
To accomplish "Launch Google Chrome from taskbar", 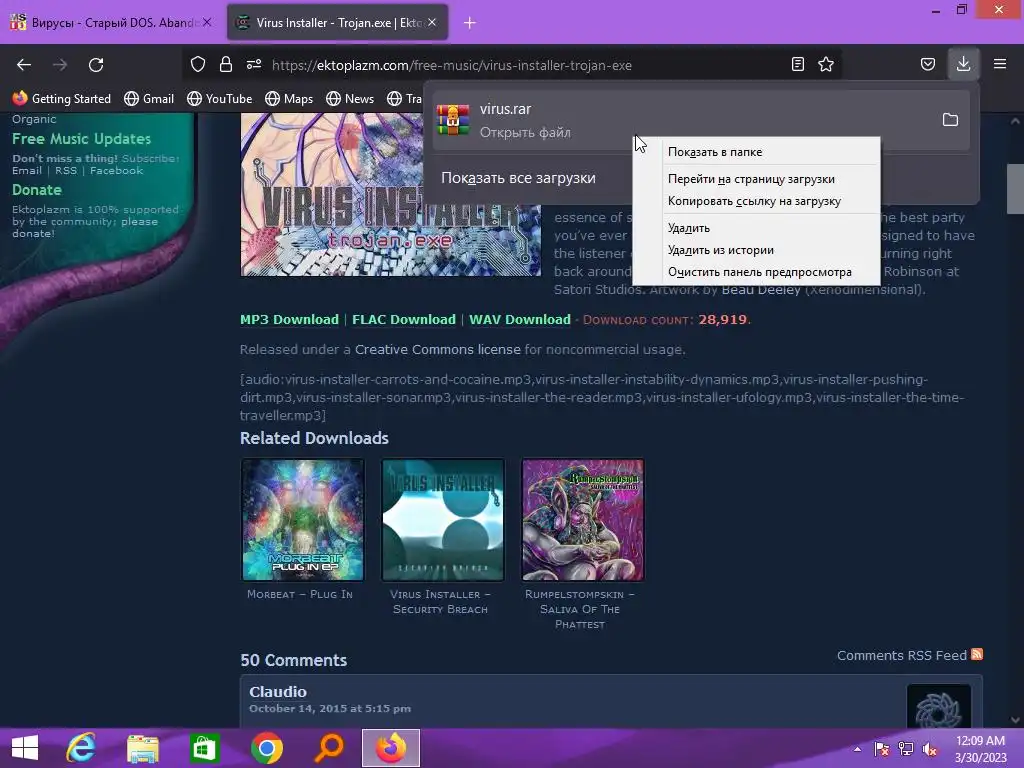I will click(266, 748).
